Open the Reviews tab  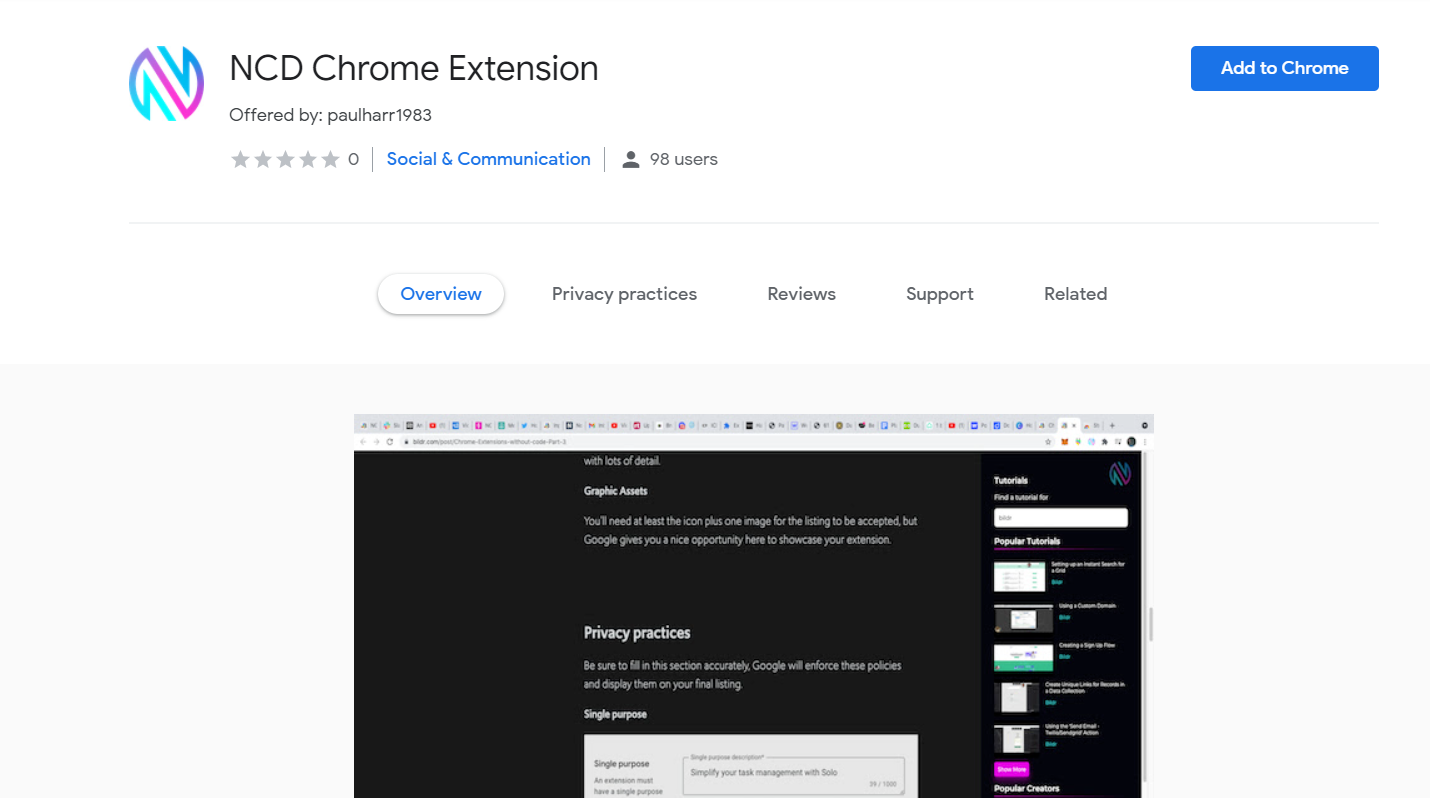801,294
